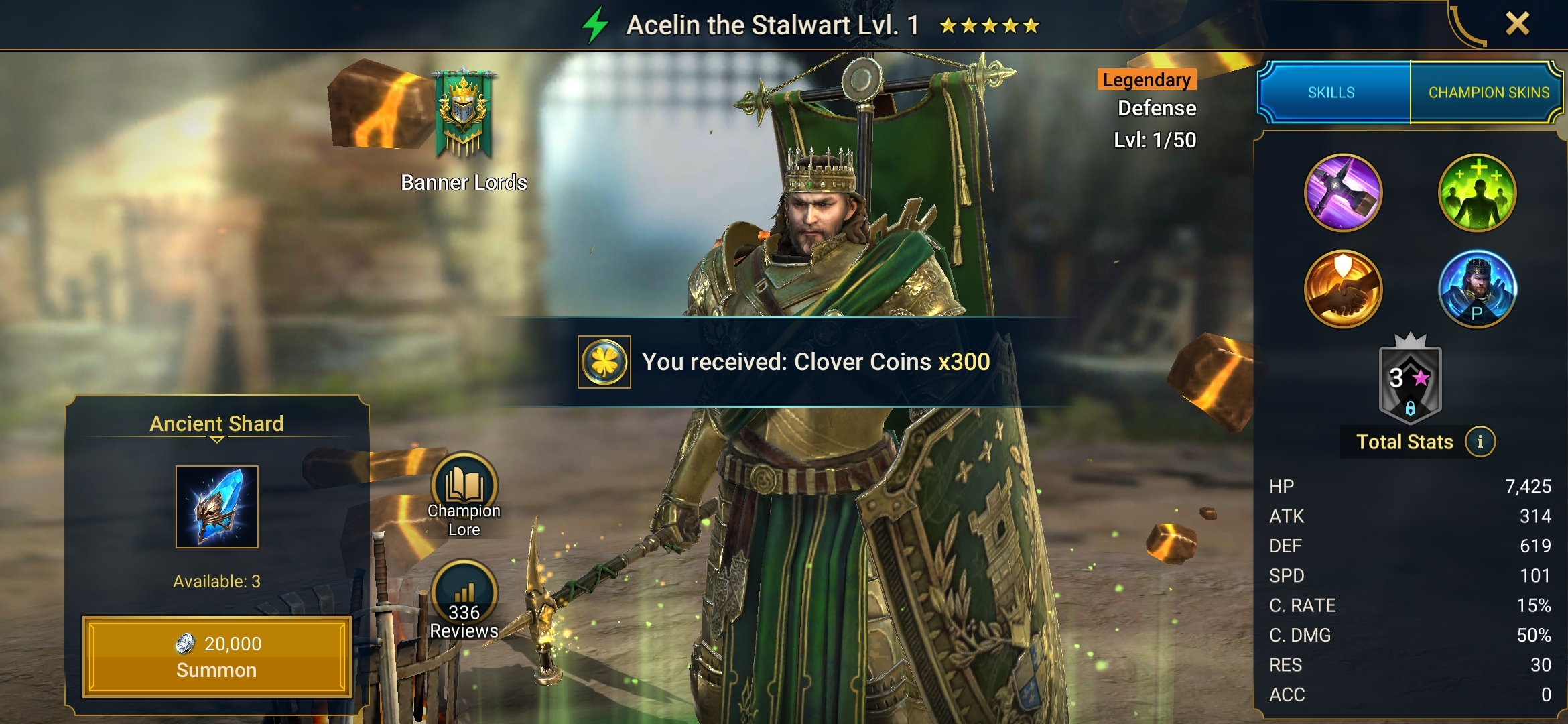Open the green ally heal skill
The width and height of the screenshot is (1568, 724).
click(x=1477, y=193)
